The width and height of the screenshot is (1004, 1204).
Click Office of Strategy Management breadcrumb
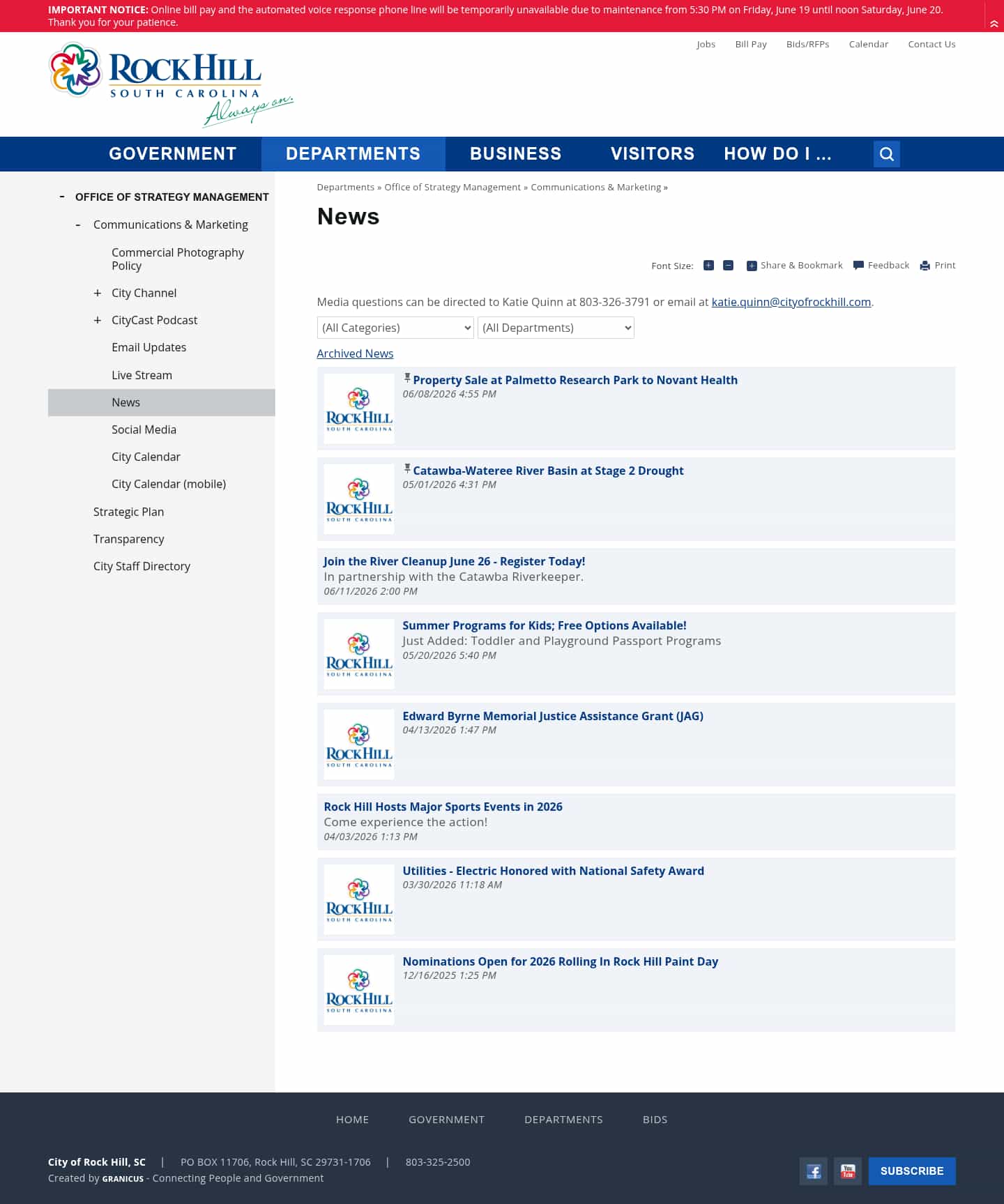pos(452,187)
